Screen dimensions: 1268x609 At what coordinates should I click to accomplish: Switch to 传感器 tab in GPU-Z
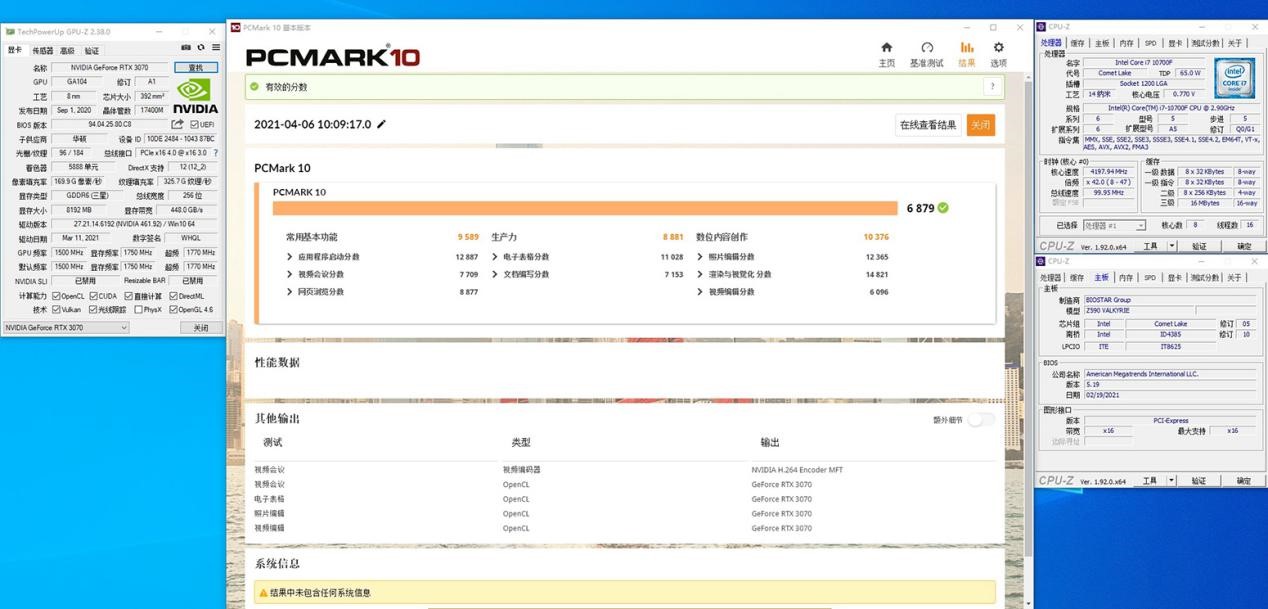tap(43, 50)
